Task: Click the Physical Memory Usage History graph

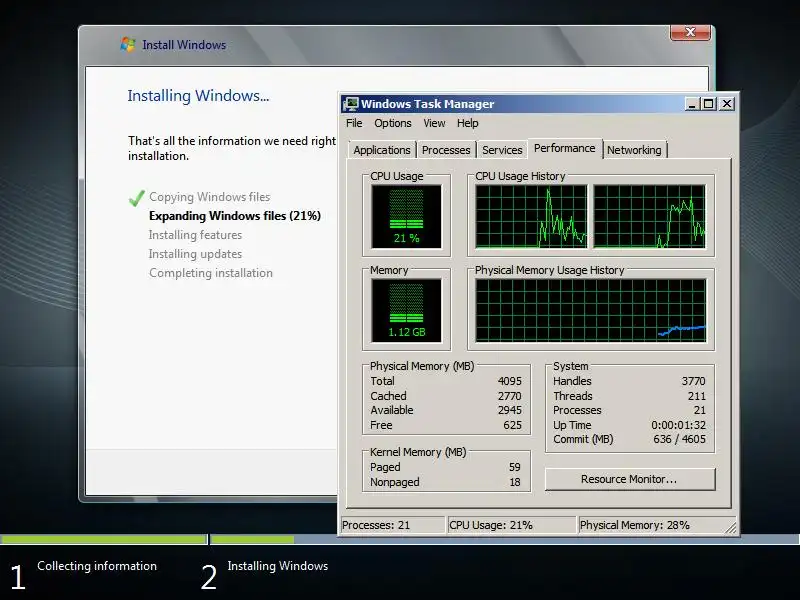Action: pos(591,310)
